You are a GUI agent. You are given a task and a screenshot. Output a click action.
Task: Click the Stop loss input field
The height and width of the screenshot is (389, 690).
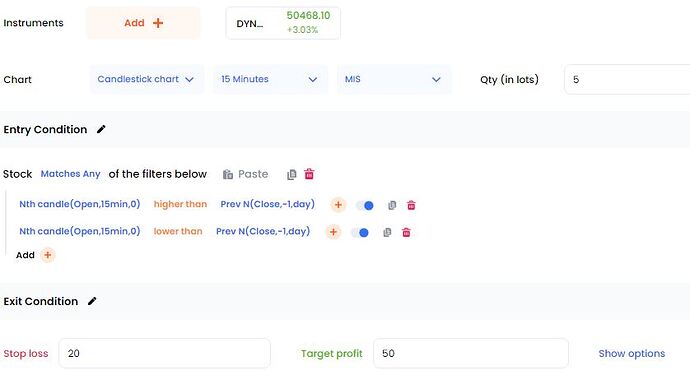tap(164, 353)
